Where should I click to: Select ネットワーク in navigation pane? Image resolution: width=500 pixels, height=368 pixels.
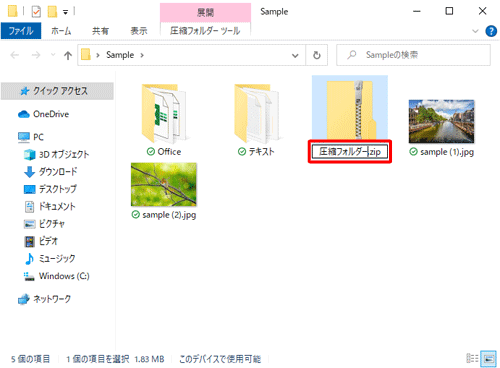pyautogui.click(x=52, y=299)
